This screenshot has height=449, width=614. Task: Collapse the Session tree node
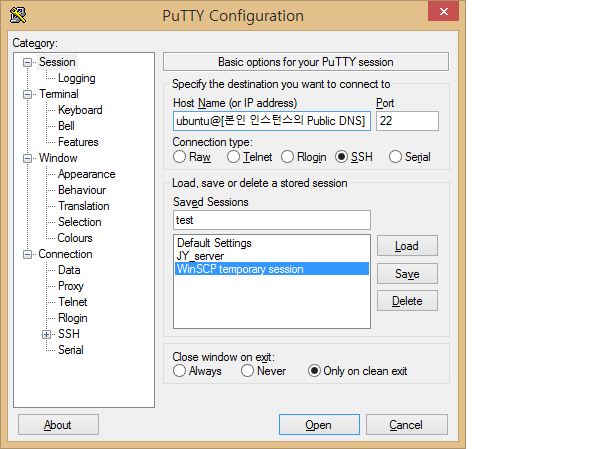pos(27,63)
